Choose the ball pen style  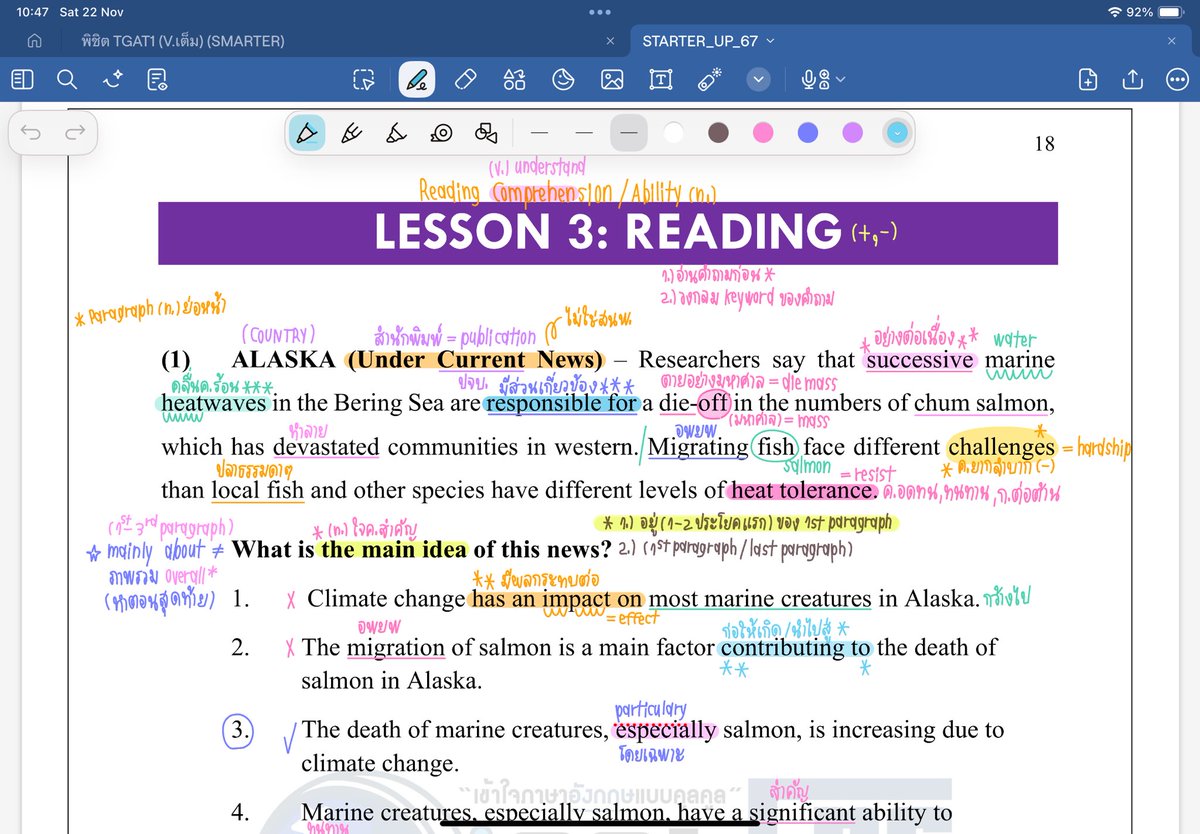[351, 133]
